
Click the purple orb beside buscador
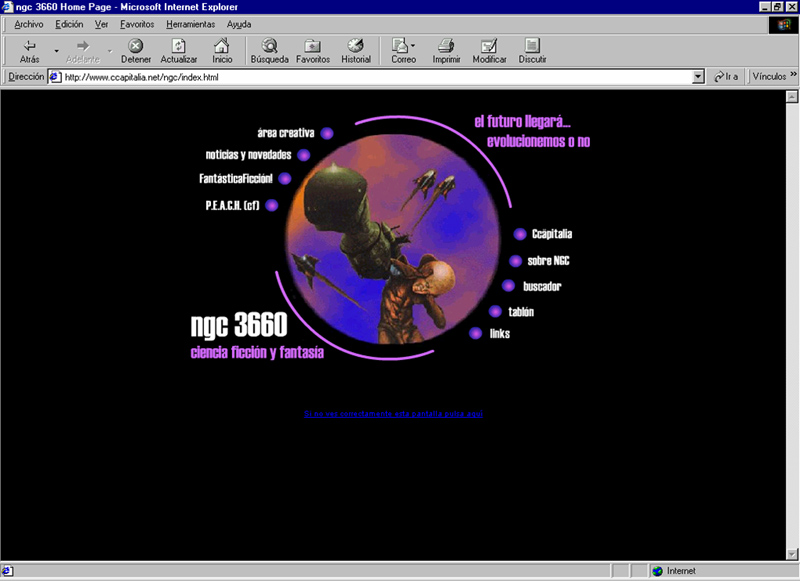(508, 286)
